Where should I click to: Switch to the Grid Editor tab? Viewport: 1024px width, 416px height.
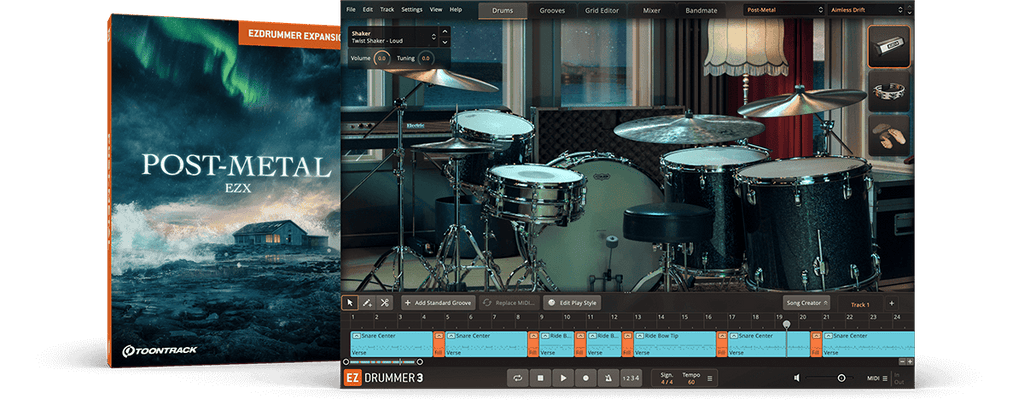pyautogui.click(x=601, y=10)
